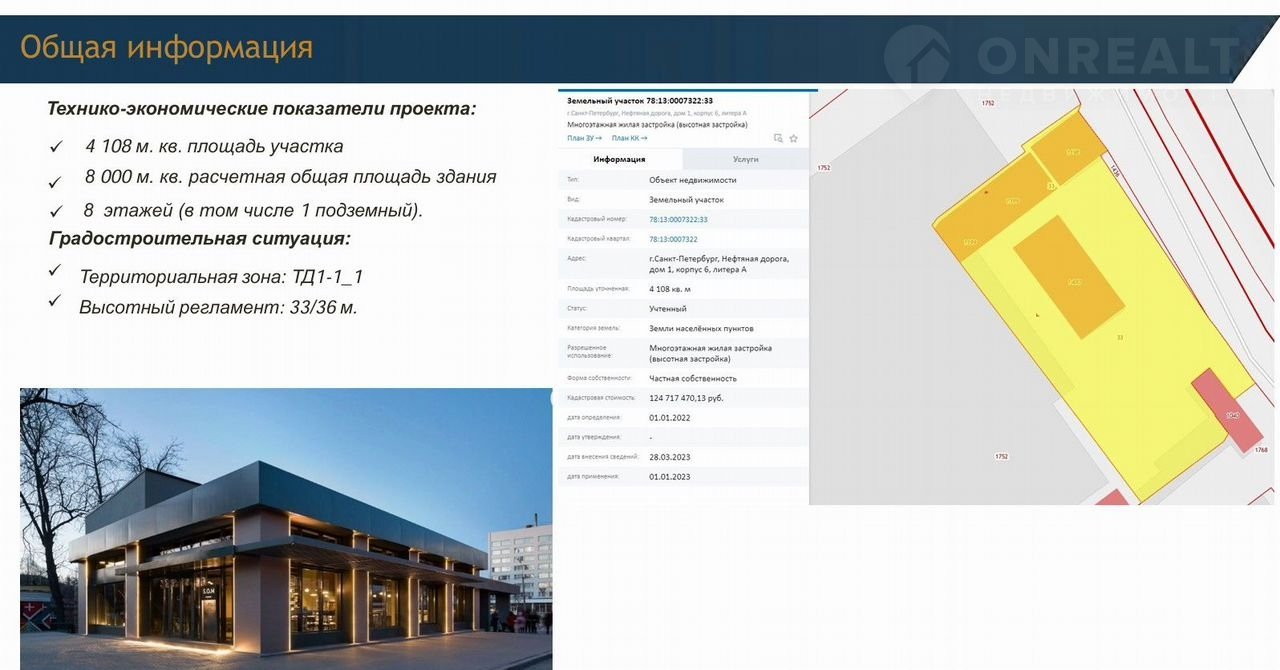Click the ONREALT house logo icon
Viewport: 1280px width, 670px height.
pos(917,57)
